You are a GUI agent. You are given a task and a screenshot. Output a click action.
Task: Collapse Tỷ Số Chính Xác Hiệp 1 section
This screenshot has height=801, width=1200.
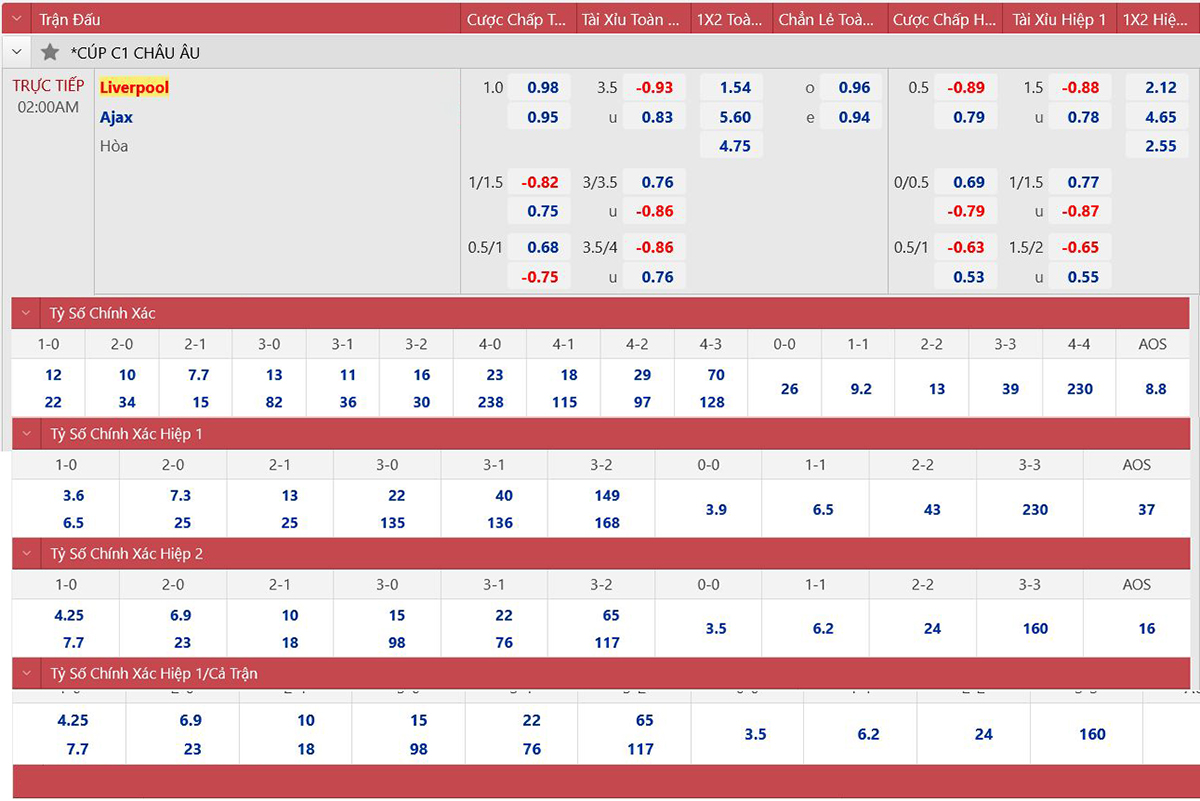27,434
